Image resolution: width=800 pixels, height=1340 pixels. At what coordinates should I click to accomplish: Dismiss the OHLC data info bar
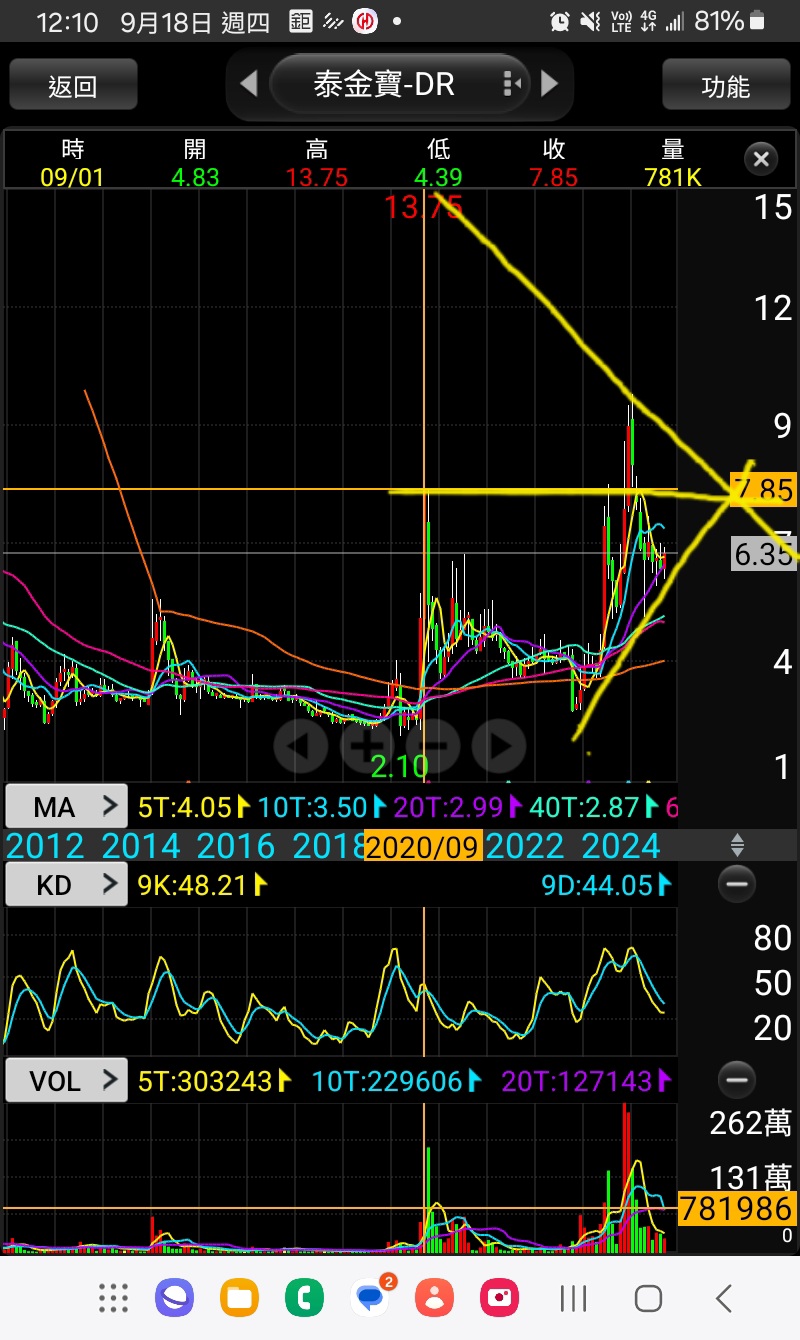[x=761, y=159]
